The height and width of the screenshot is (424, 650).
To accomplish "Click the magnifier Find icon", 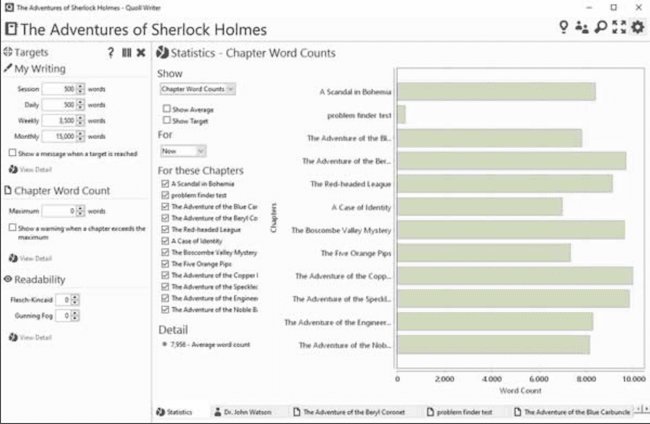I will tap(600, 28).
